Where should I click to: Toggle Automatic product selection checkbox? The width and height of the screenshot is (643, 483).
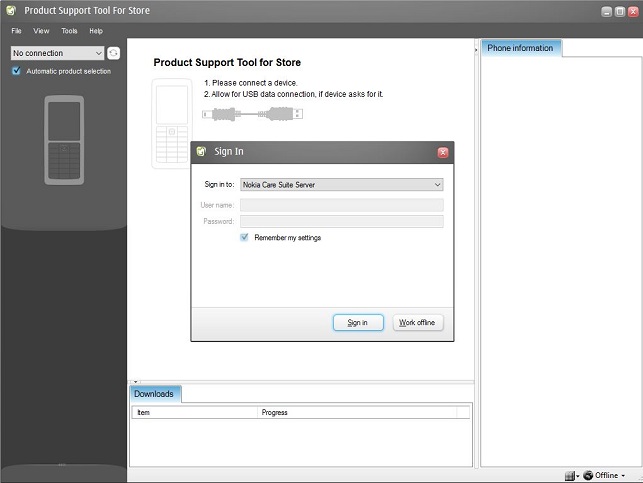17,71
